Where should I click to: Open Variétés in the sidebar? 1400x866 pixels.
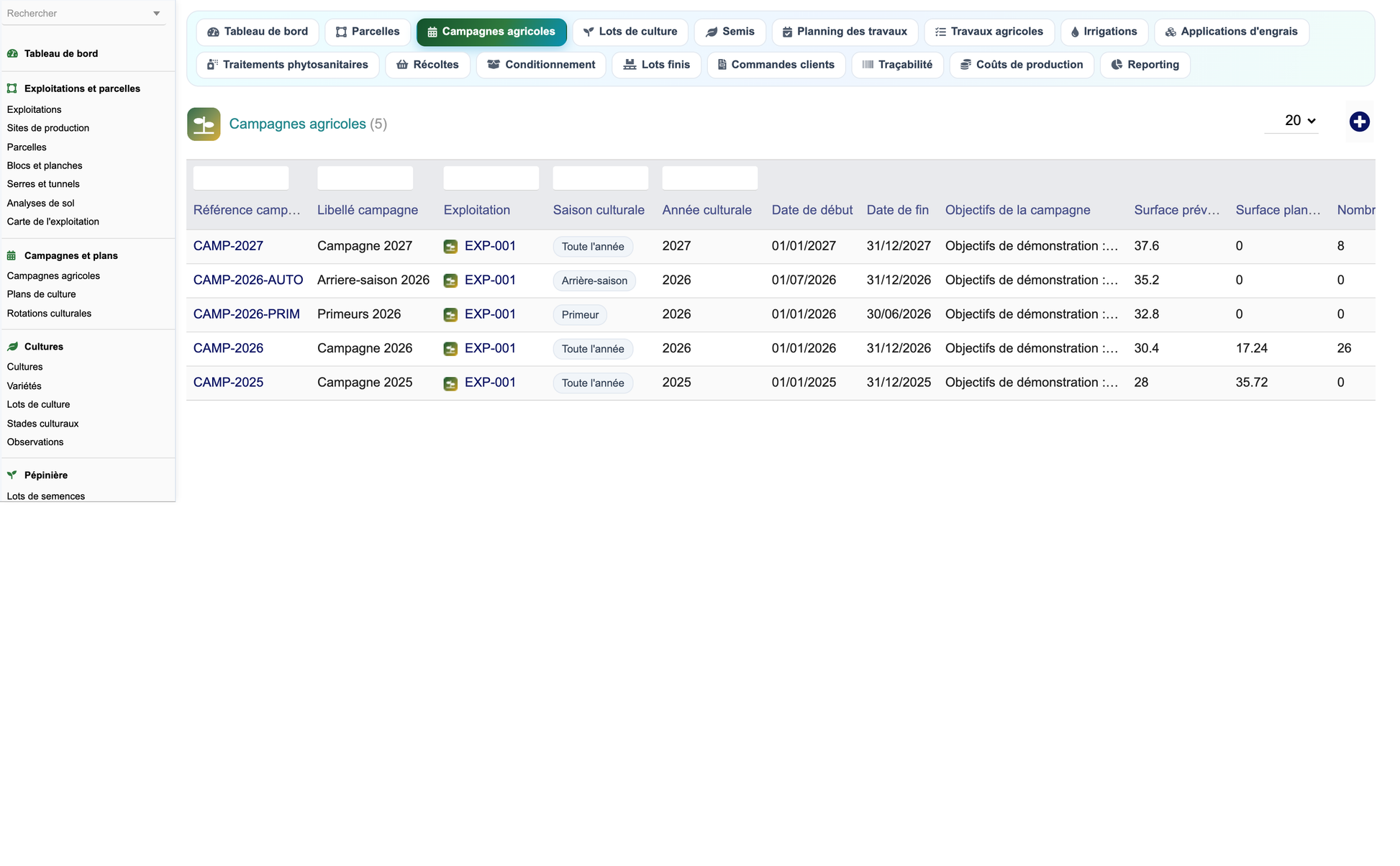(x=24, y=386)
